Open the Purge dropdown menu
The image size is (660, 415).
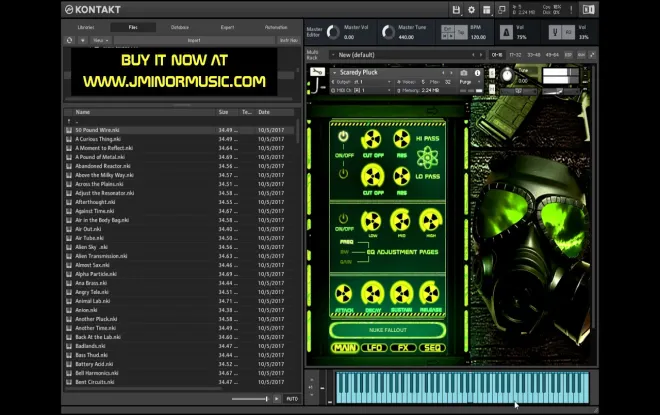(x=468, y=82)
